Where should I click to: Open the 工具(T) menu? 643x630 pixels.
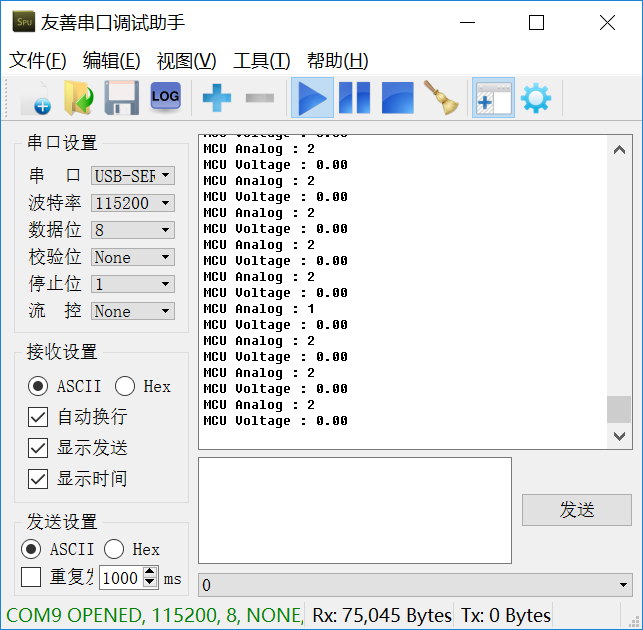262,61
